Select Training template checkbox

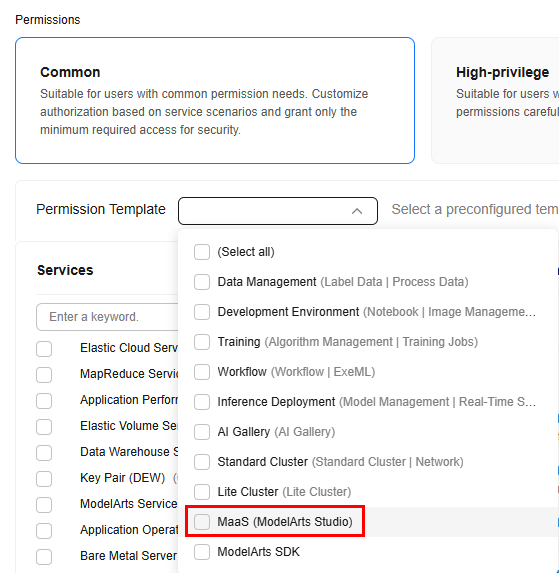202,342
